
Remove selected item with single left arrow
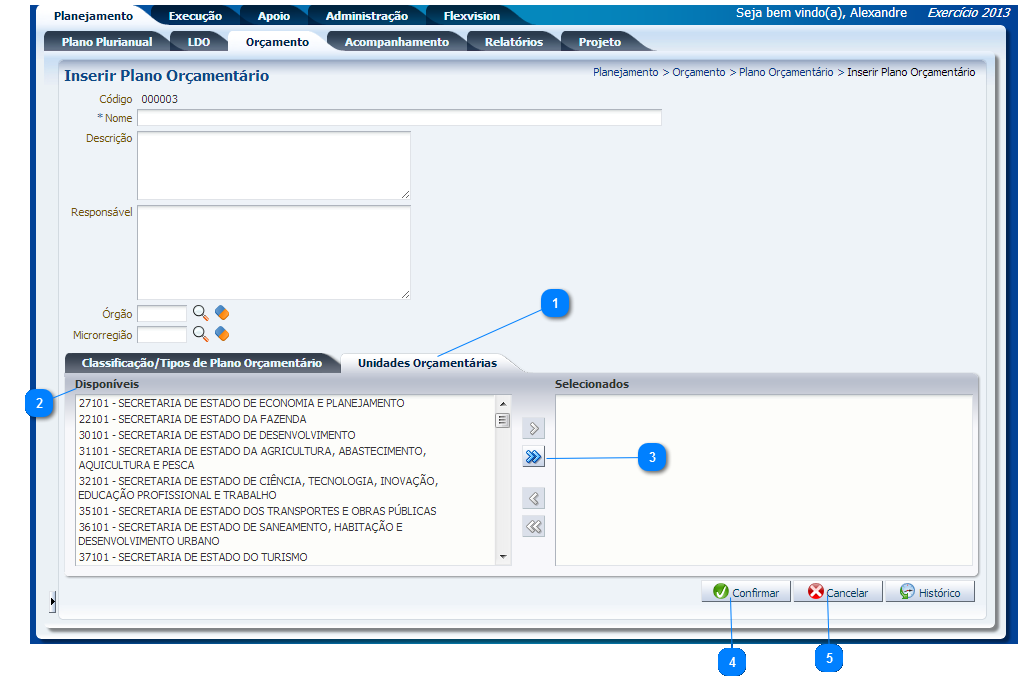click(x=534, y=498)
